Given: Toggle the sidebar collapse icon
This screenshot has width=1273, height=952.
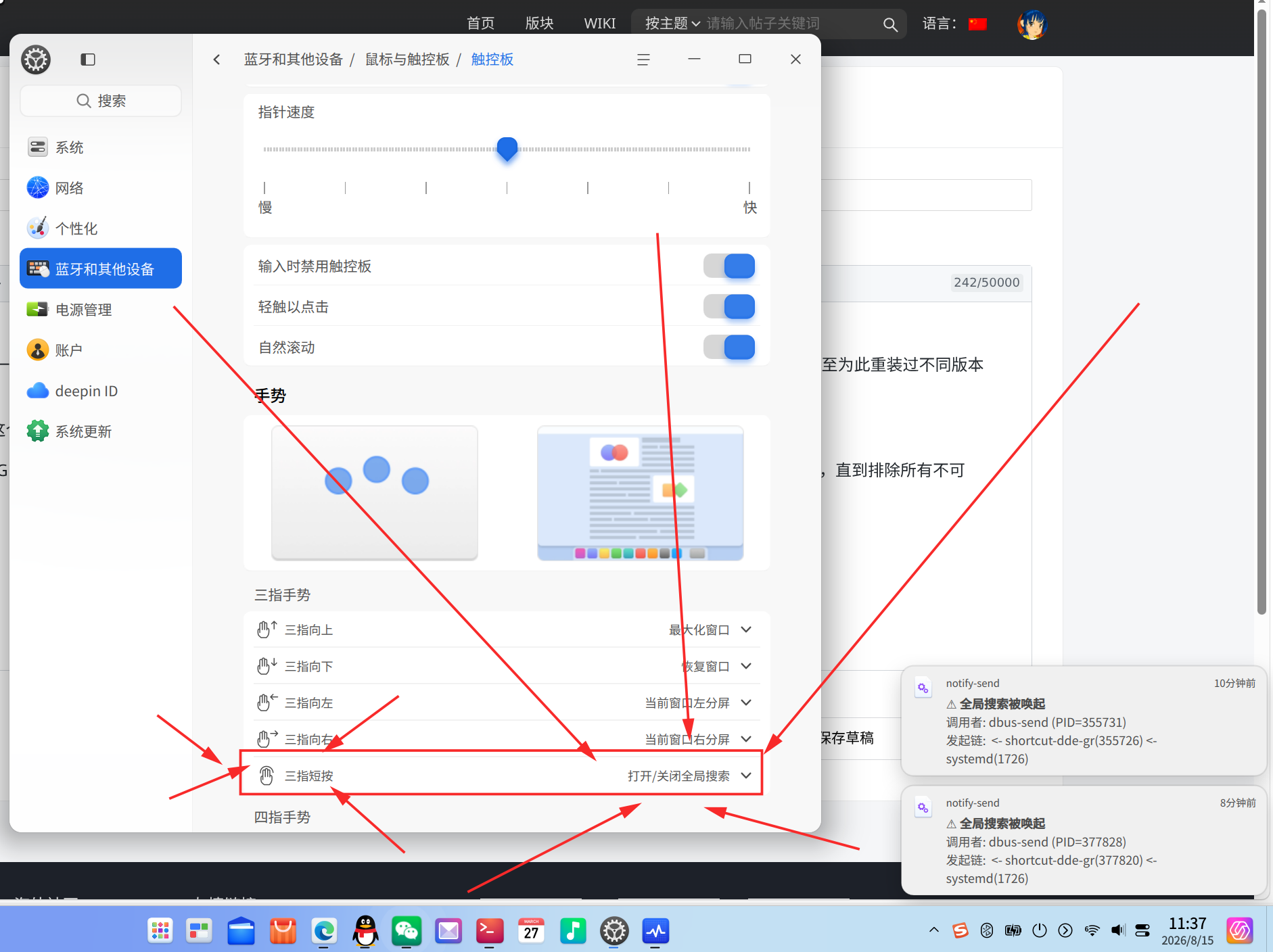Looking at the screenshot, I should click(x=88, y=59).
